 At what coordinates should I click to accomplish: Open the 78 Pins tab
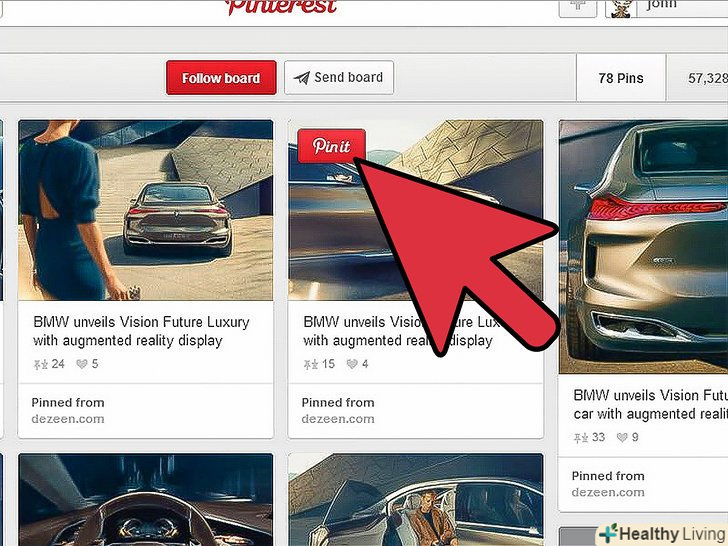click(621, 78)
